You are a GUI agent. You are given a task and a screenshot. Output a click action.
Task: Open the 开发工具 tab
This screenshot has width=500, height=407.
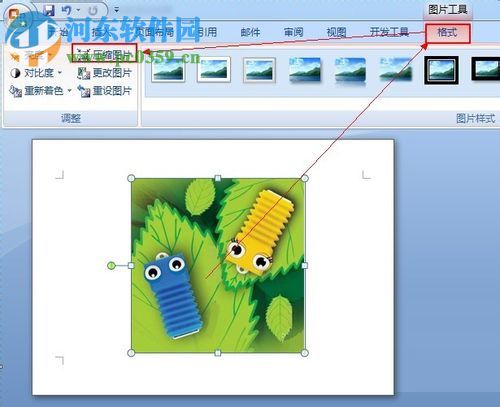click(389, 32)
